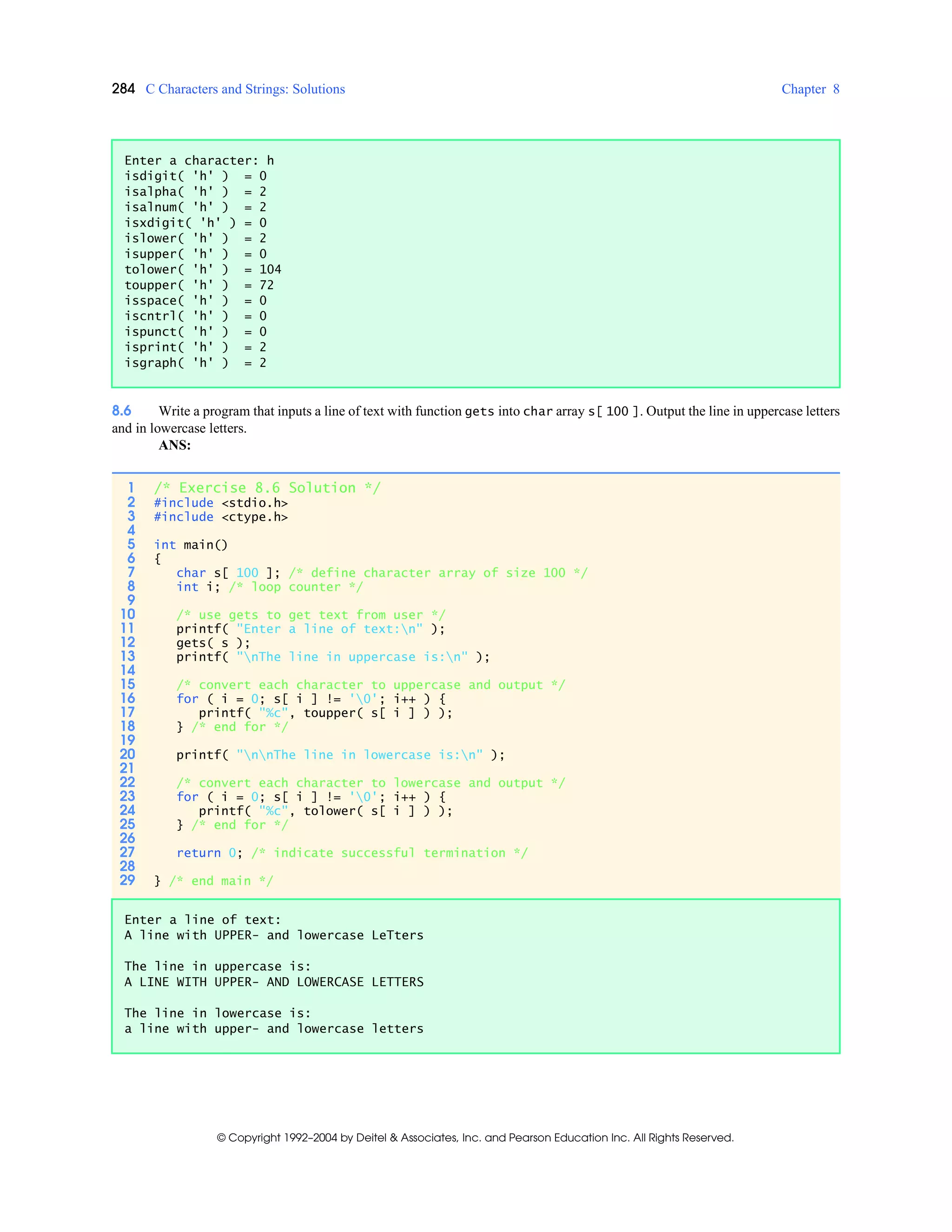Screen dimensions: 952x1232
Task: Click the comment 'use gets to get text from user'
Action: click(x=311, y=616)
